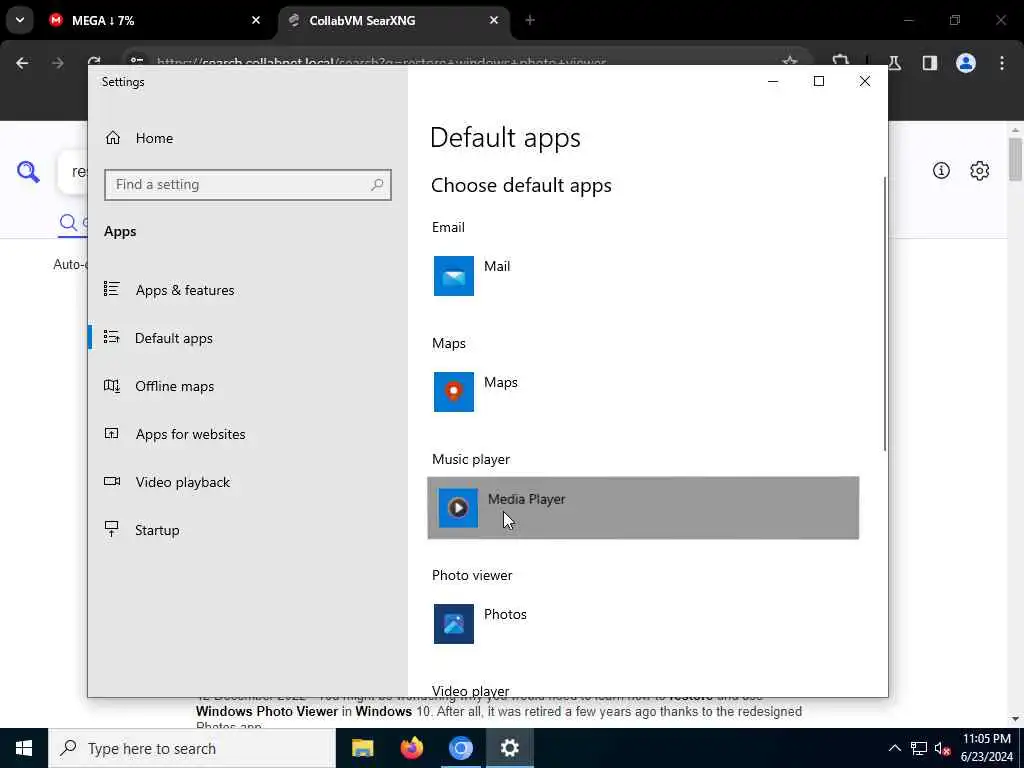Screen dimensions: 1024x768
Task: Click the Settings window vertical scrollbar
Action: click(x=885, y=313)
